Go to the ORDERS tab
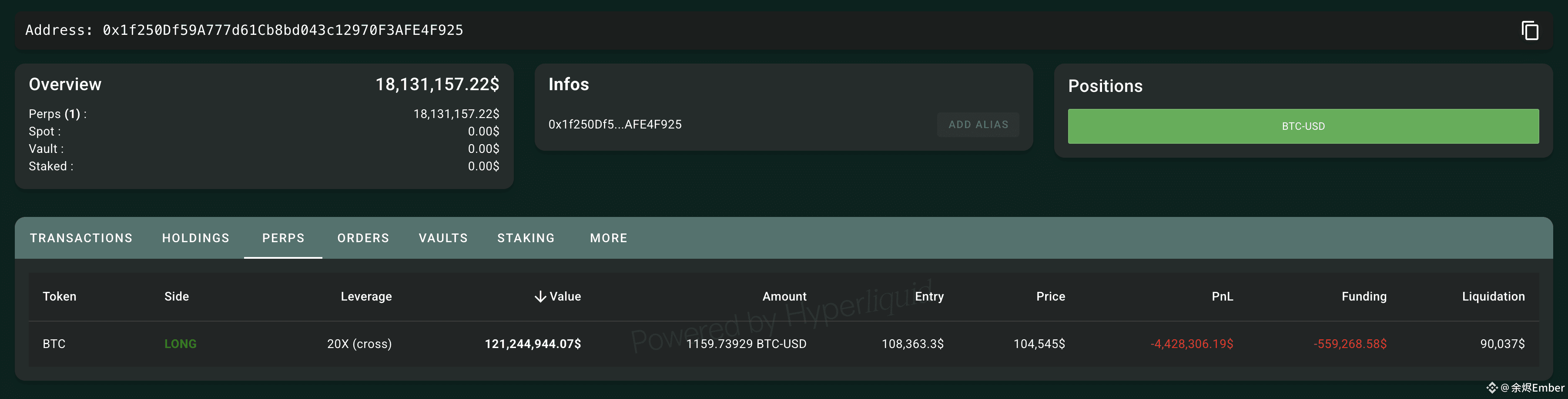This screenshot has width=1568, height=399. [363, 238]
